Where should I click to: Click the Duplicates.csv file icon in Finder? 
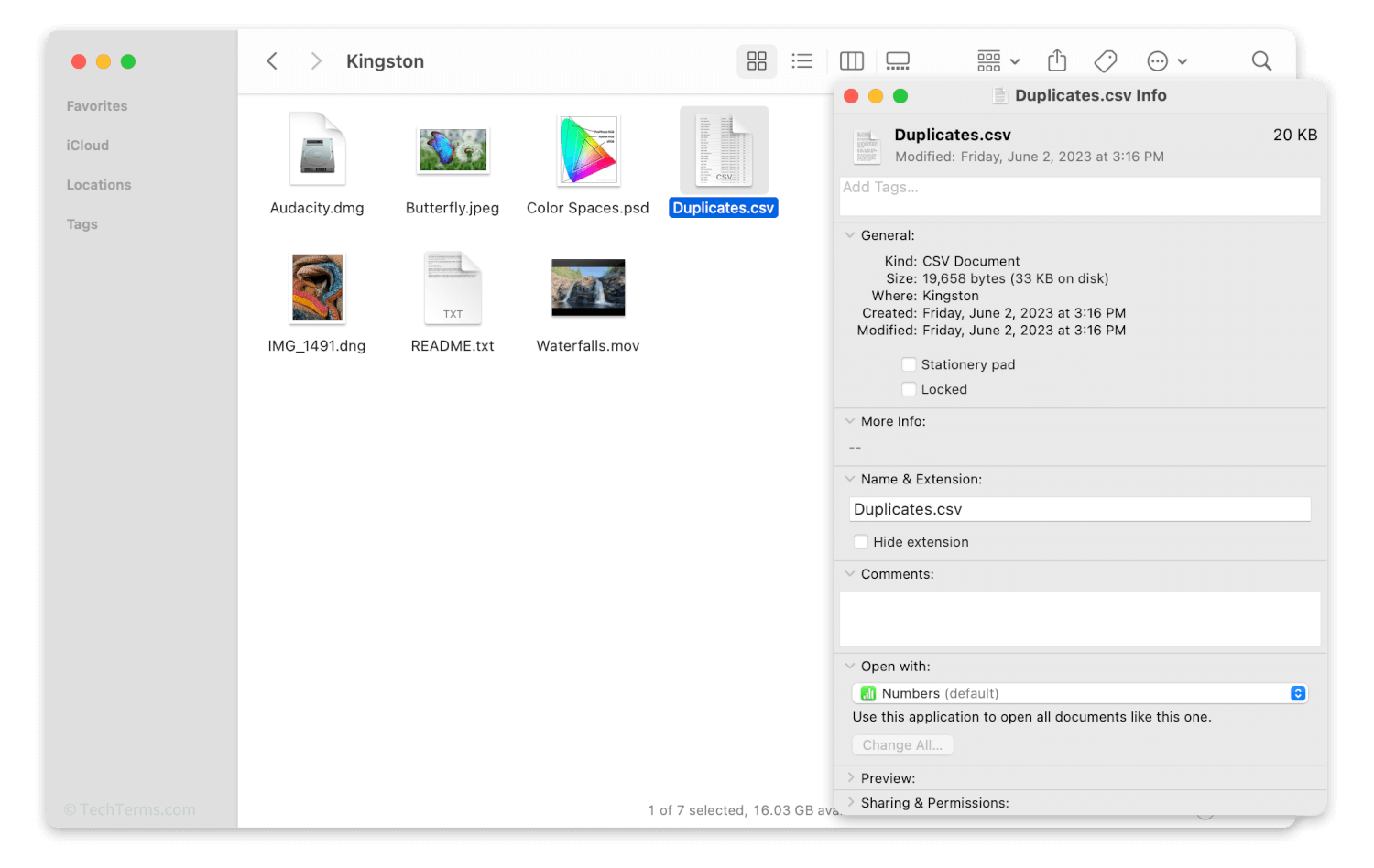[724, 149]
